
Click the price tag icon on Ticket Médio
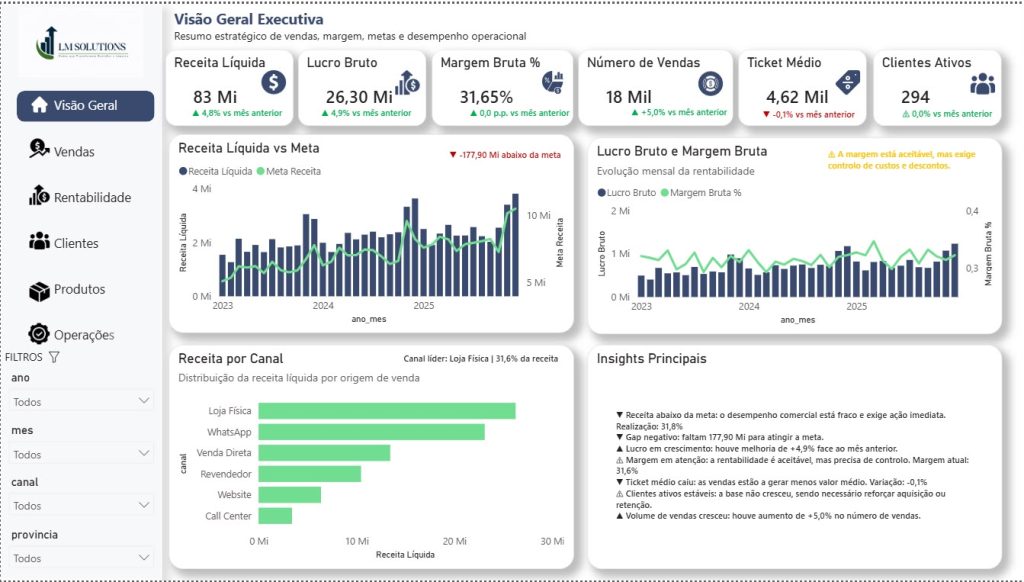point(848,82)
